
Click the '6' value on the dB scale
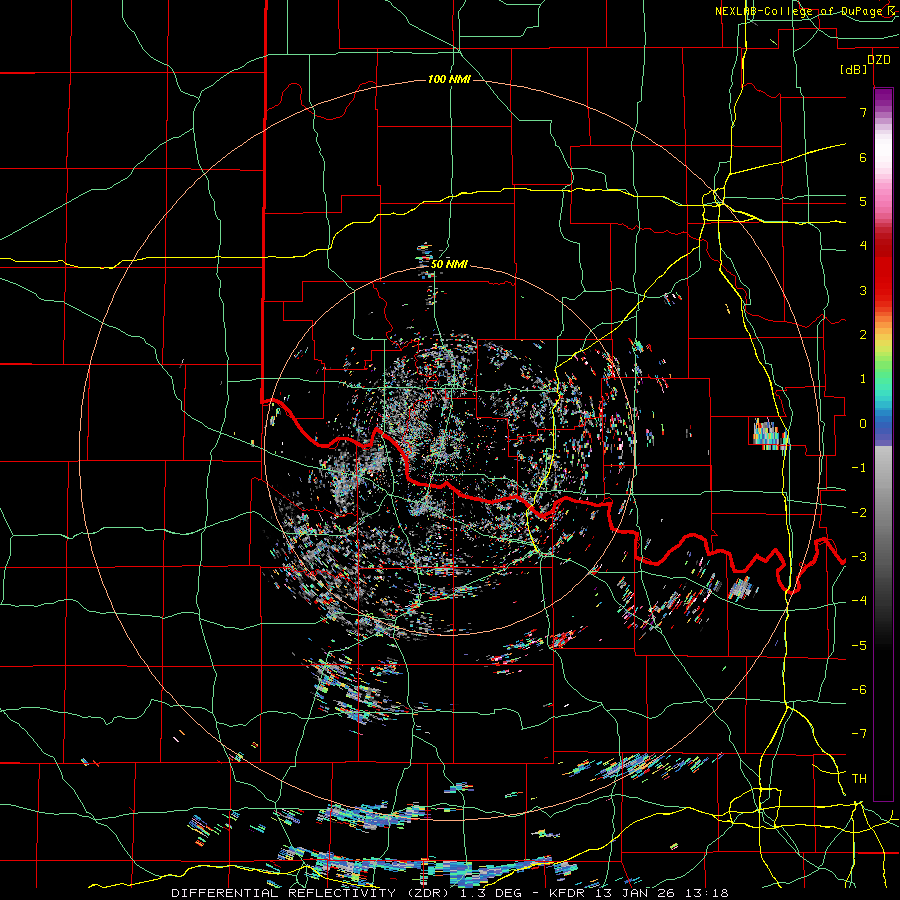coord(863,157)
